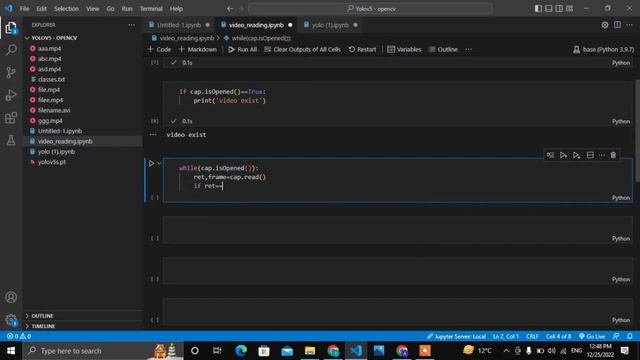
Task: Open notebook settings gear at top right
Action: click(605, 25)
